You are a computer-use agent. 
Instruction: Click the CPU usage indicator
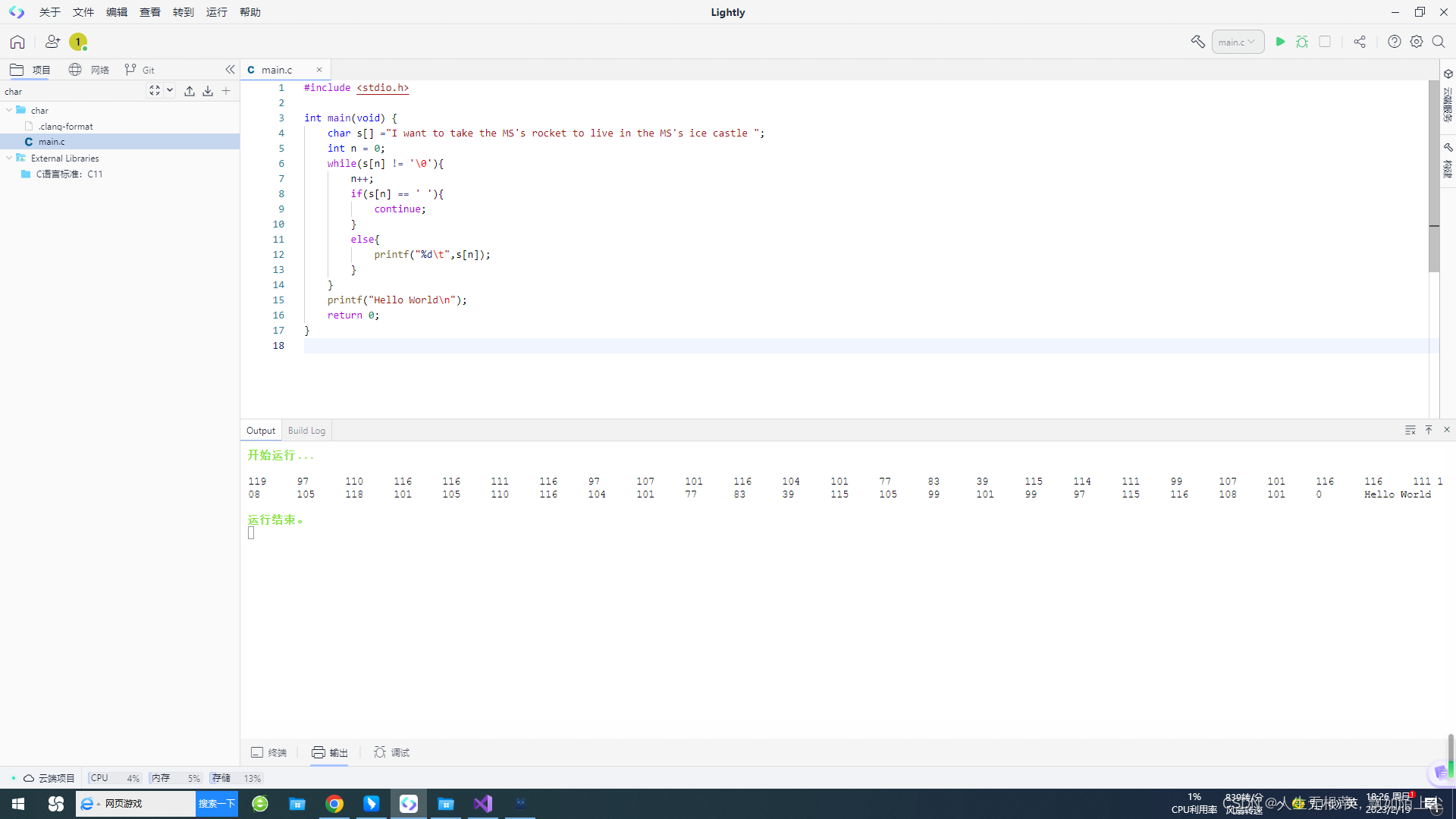click(x=115, y=778)
